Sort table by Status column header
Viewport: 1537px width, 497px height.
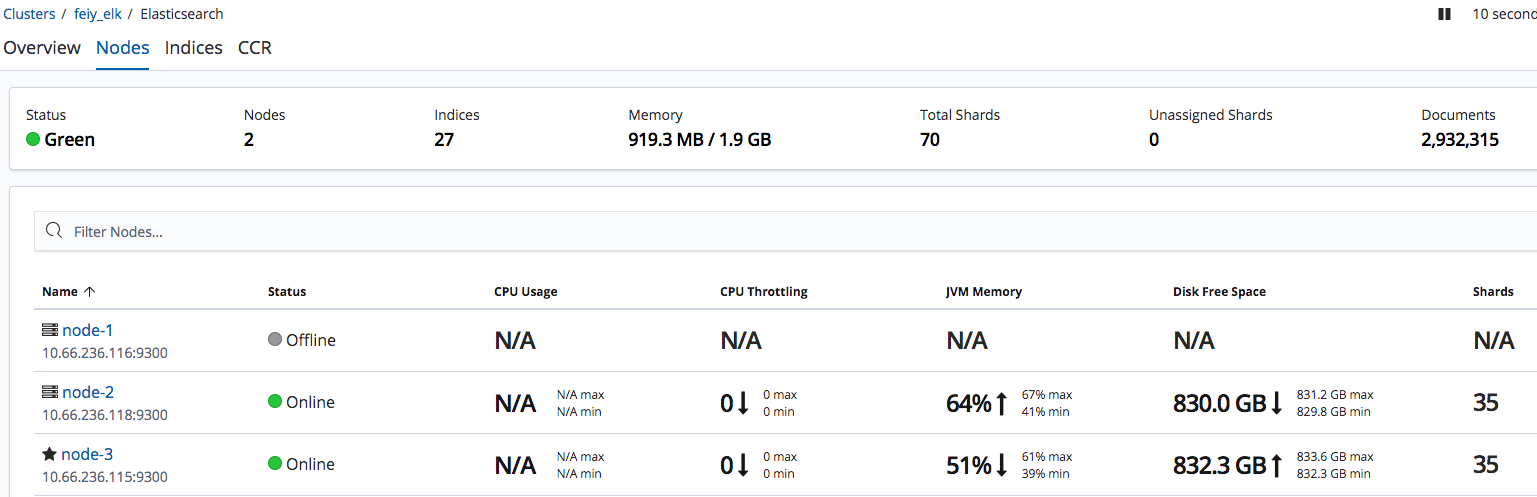coord(287,292)
